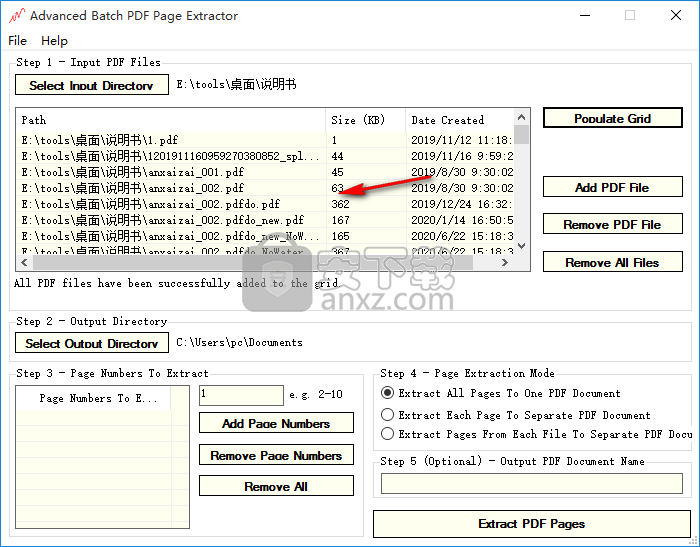Screen dimensions: 700x547
Task: Click the Output PDF Document Name field
Action: click(x=532, y=484)
